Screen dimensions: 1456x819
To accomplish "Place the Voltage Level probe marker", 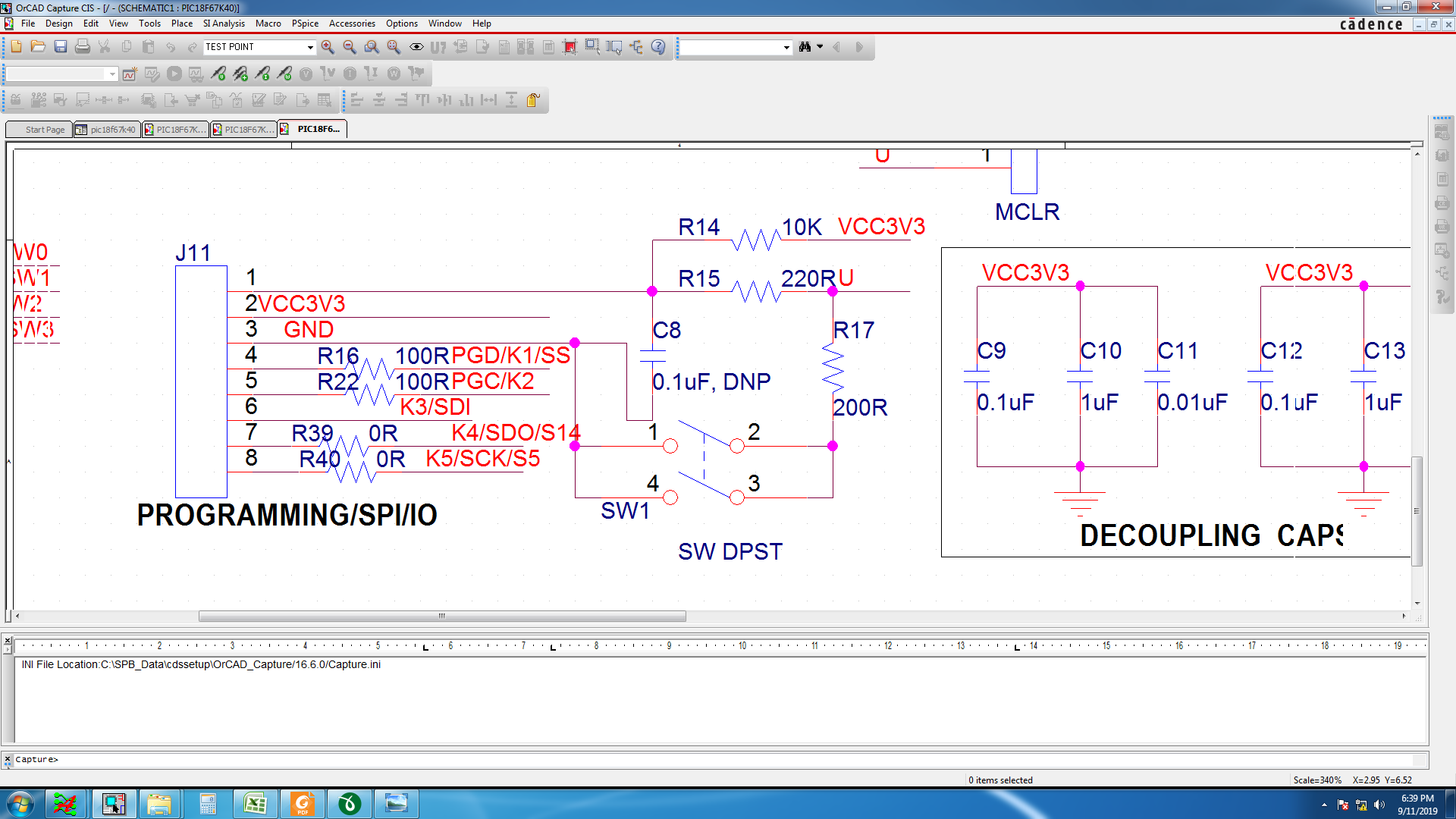I will [218, 74].
